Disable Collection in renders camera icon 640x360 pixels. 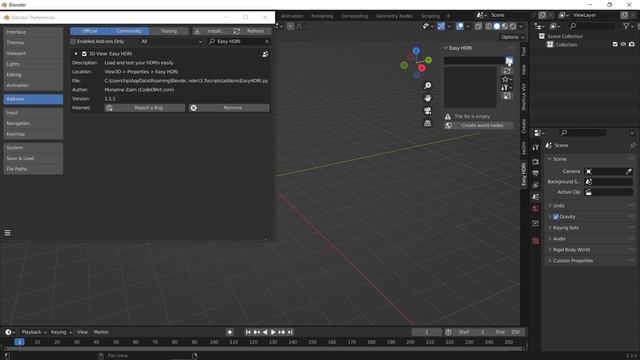632,44
